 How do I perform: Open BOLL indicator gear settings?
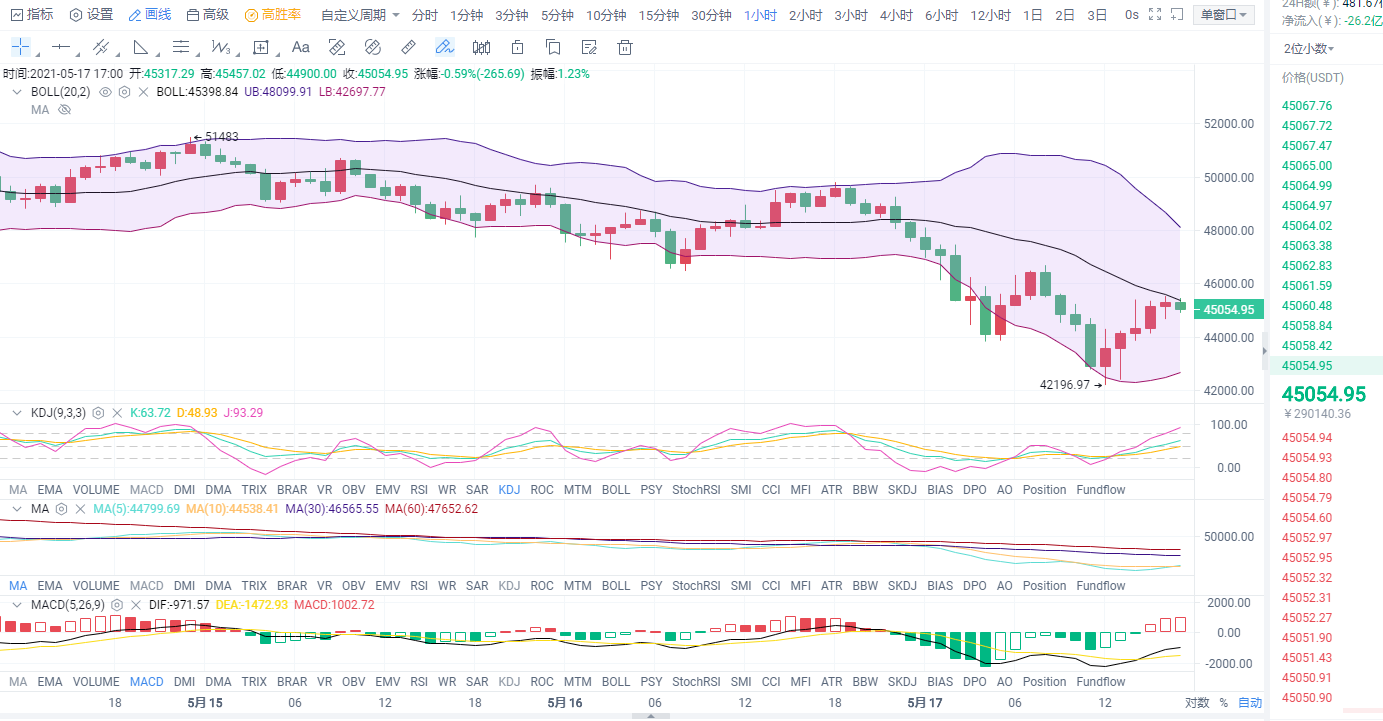click(x=124, y=92)
